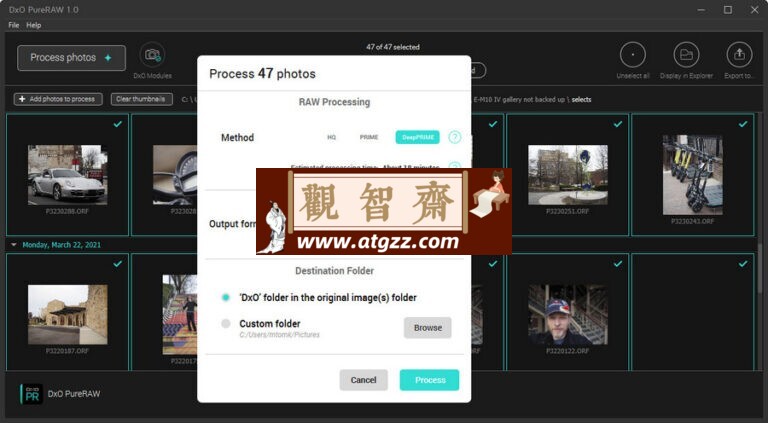Click Browse for custom folder

click(428, 328)
